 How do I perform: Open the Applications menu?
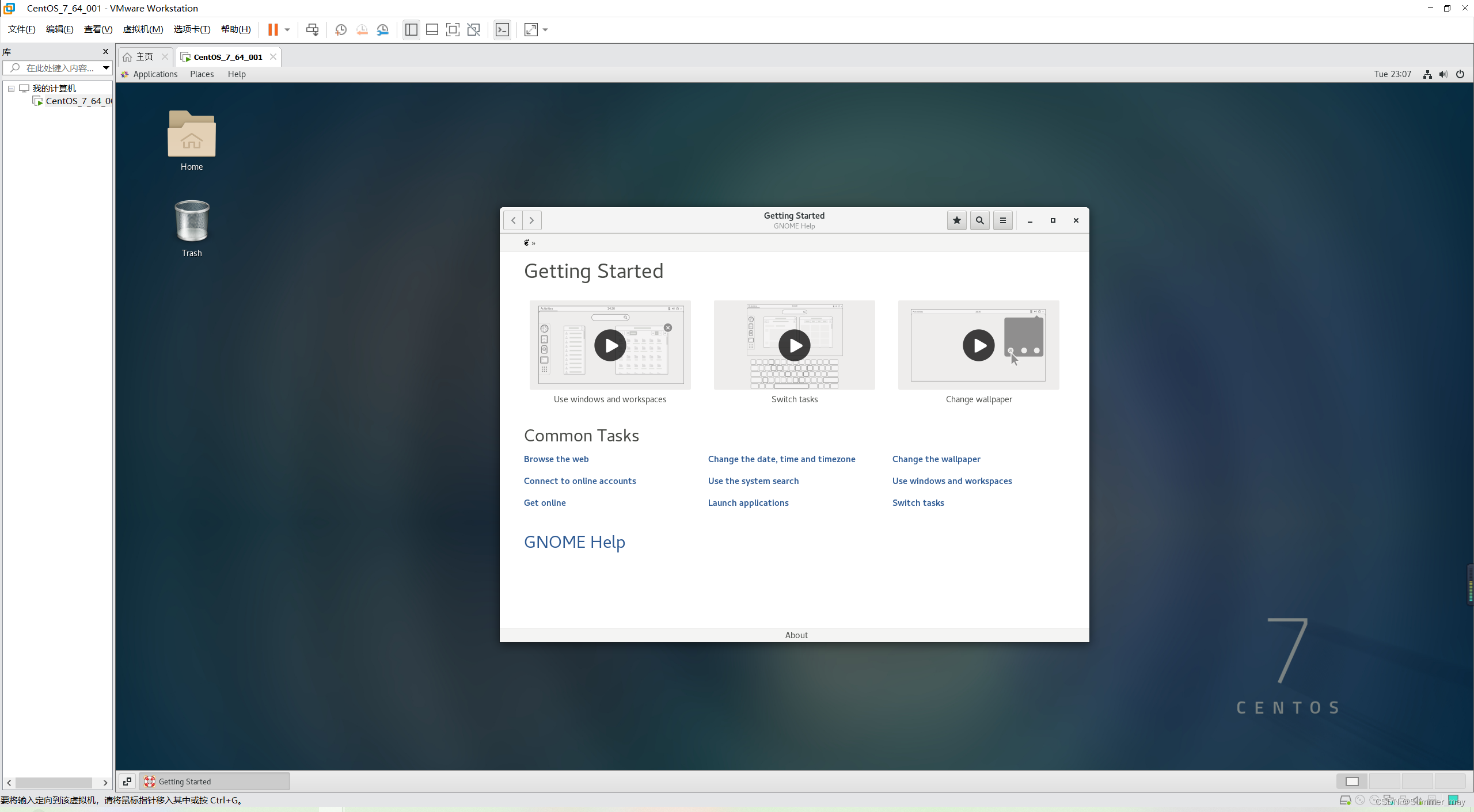click(x=155, y=74)
